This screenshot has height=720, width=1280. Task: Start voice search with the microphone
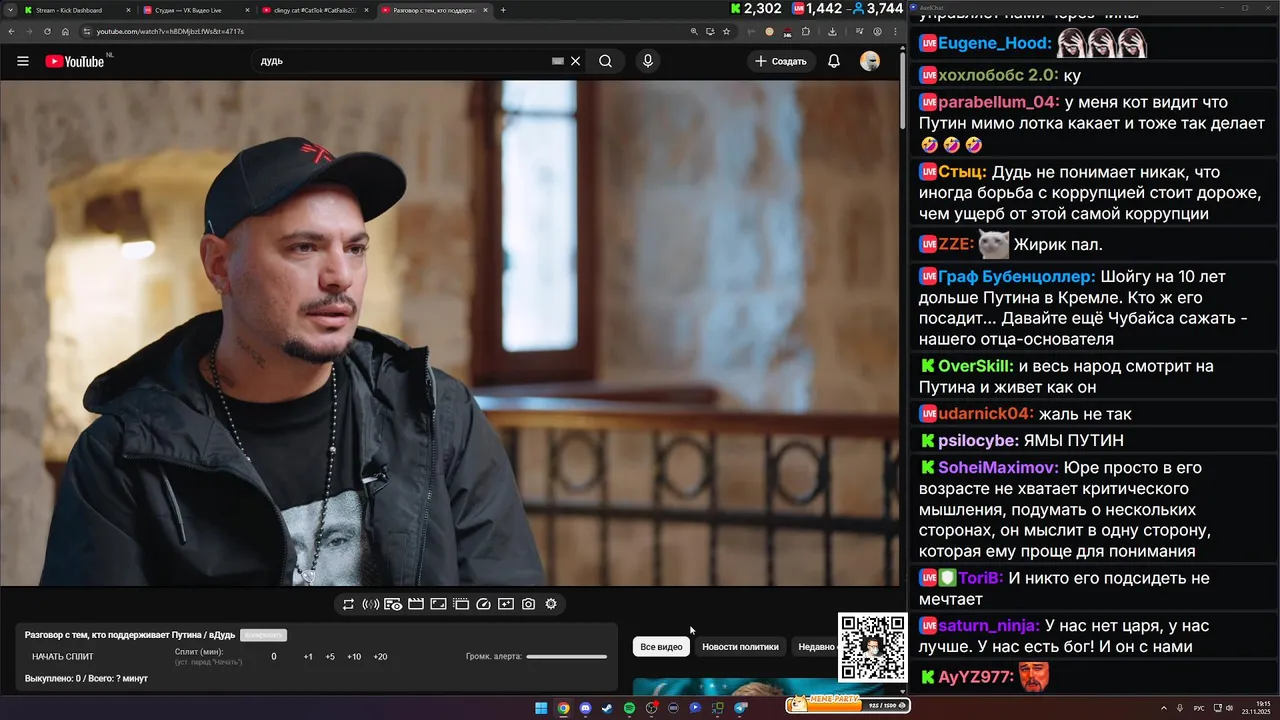coord(648,61)
